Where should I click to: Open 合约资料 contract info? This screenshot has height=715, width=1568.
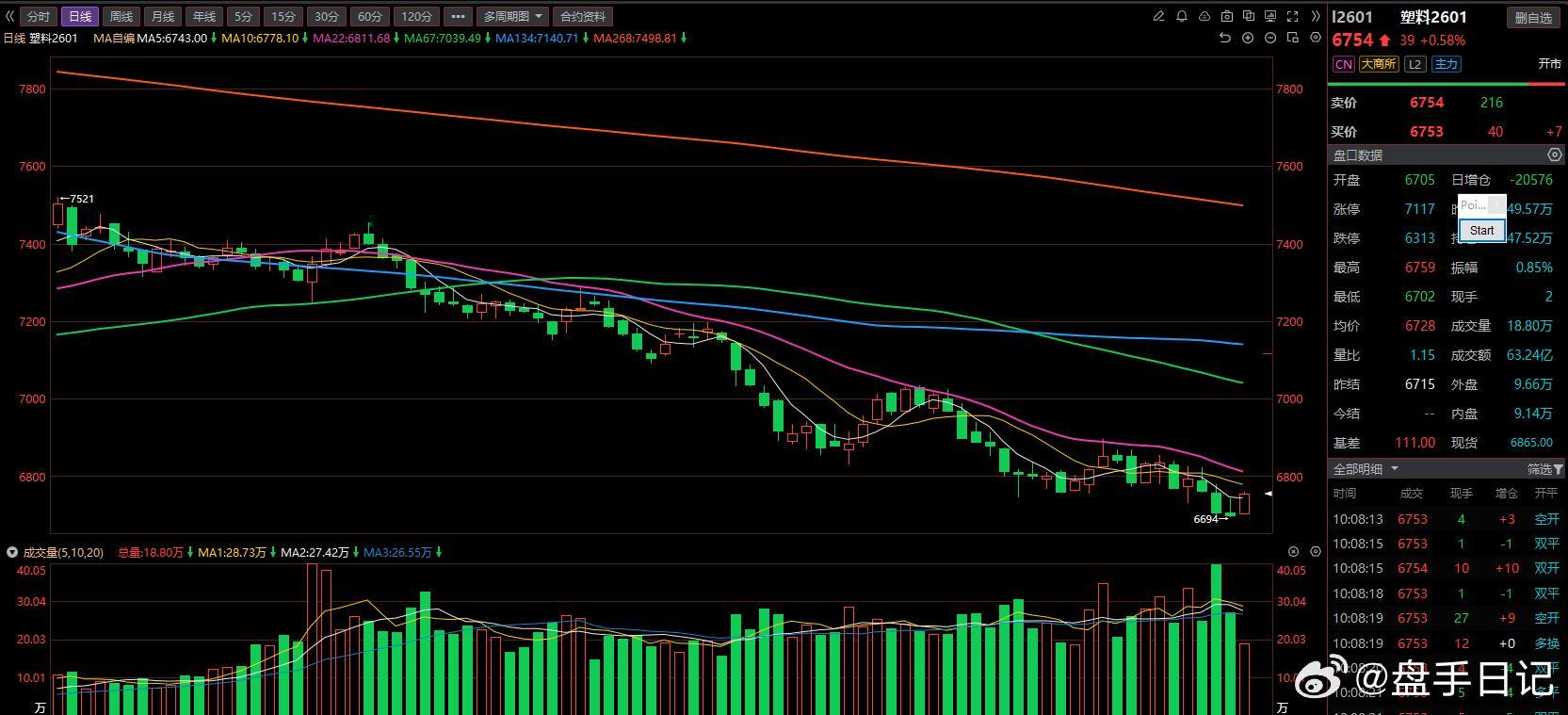click(x=583, y=17)
